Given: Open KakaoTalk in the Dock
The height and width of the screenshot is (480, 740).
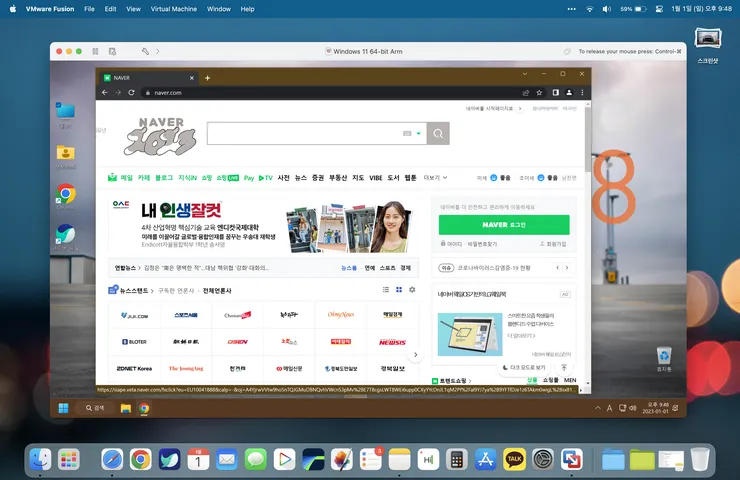Looking at the screenshot, I should point(514,459).
